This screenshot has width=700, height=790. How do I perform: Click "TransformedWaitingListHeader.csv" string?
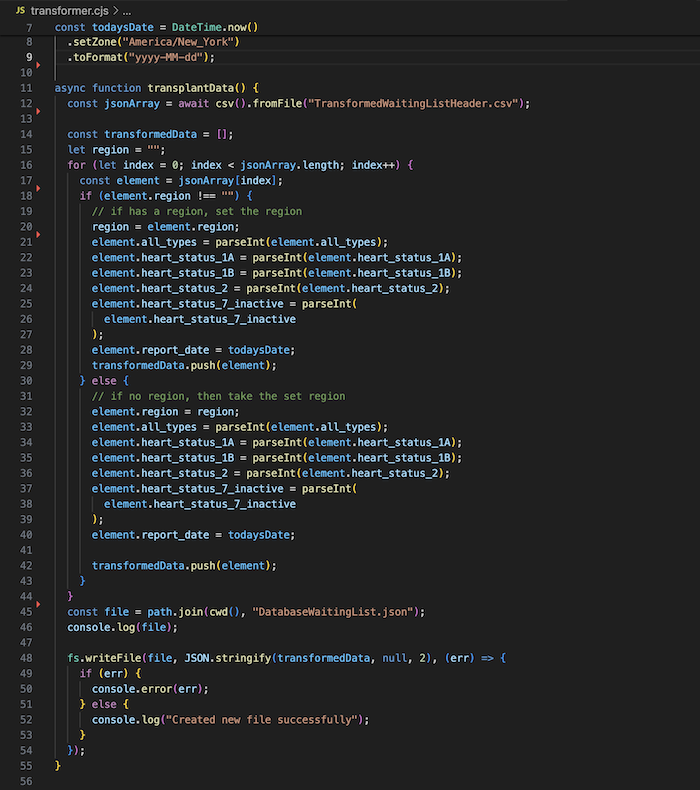point(413,104)
